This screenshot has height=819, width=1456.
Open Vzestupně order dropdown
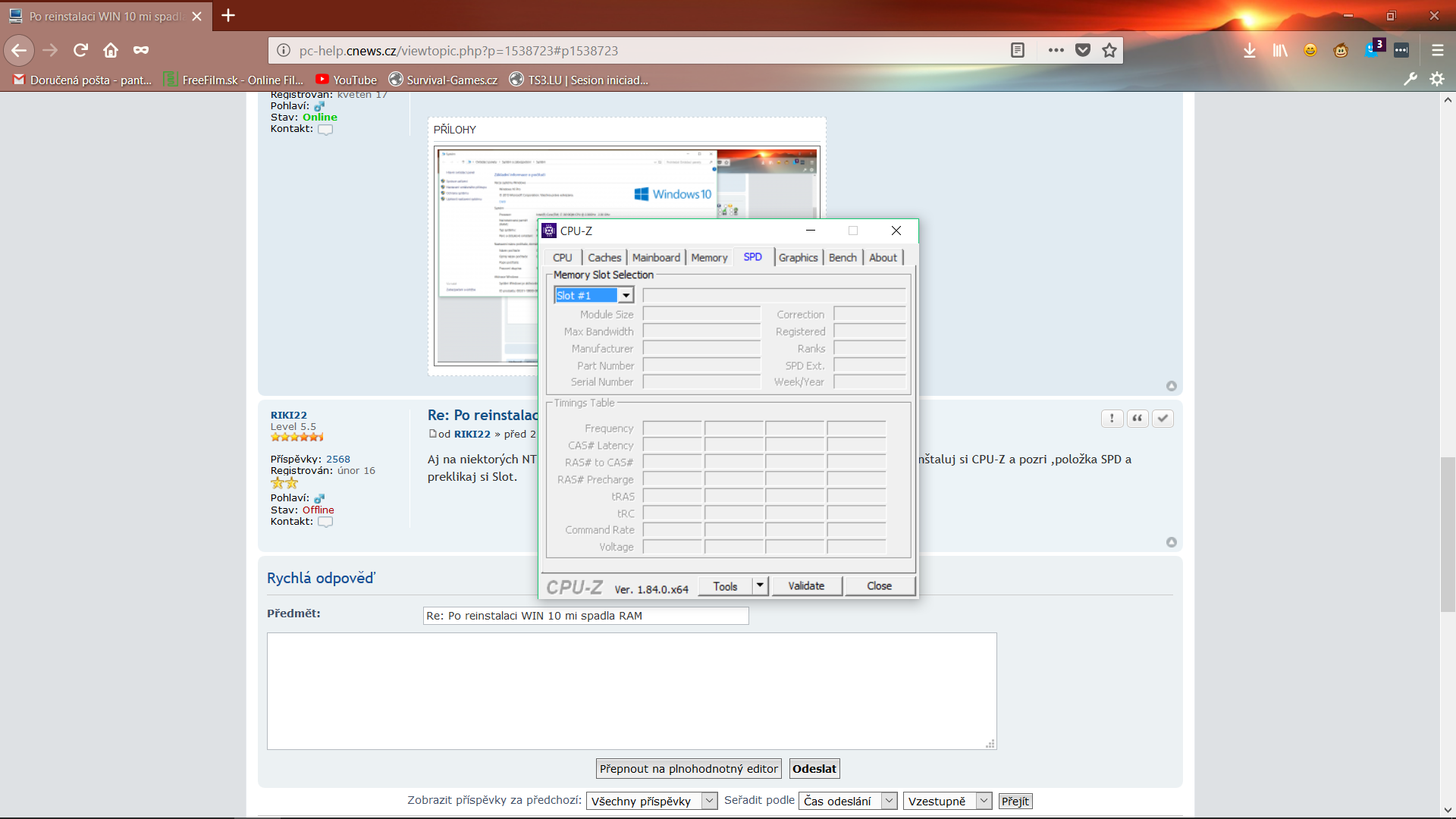point(947,801)
